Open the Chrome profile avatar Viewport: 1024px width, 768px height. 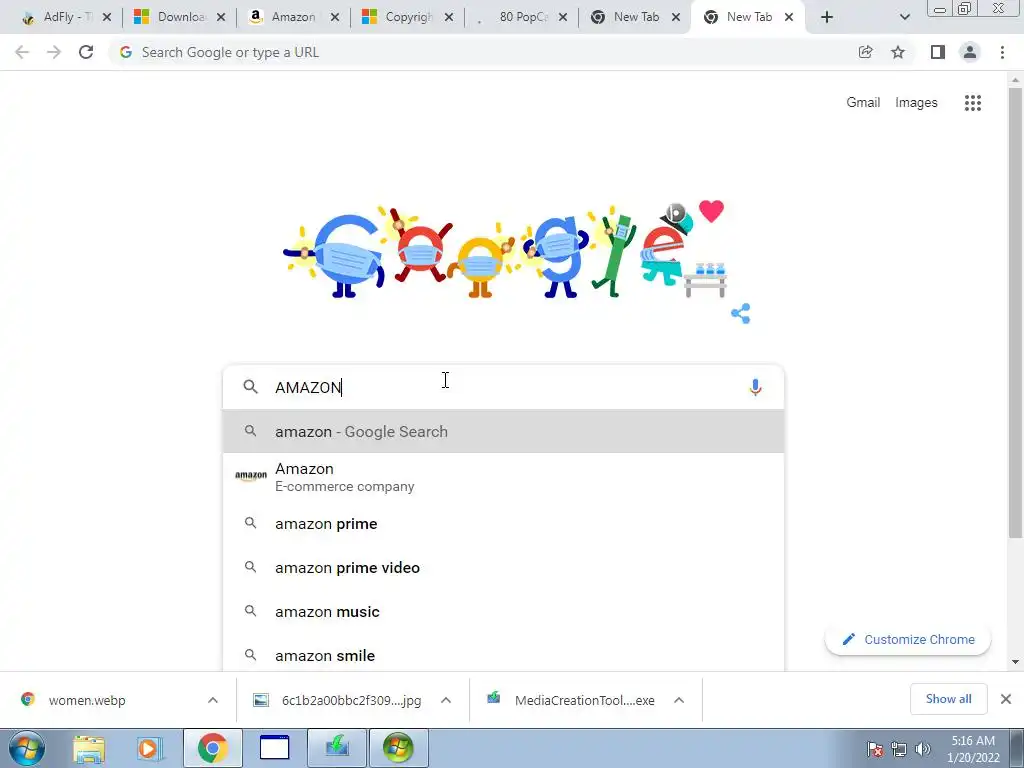[x=970, y=52]
